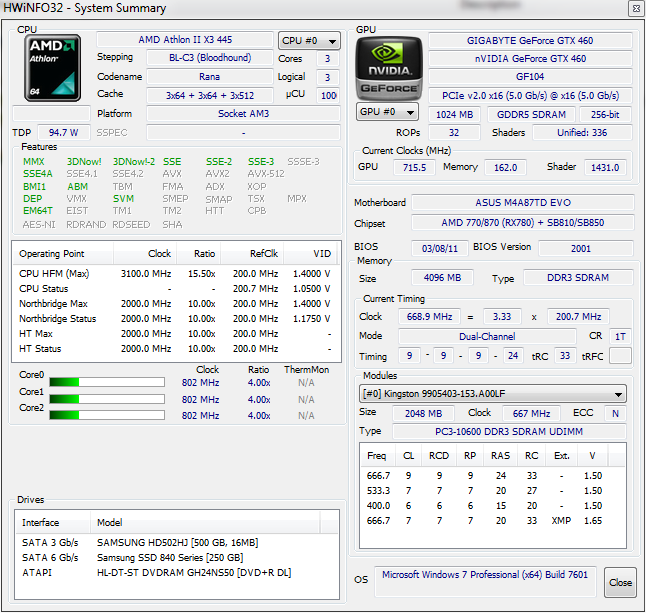Select the HL-DT-ST DVDRAM drive row

(176, 573)
